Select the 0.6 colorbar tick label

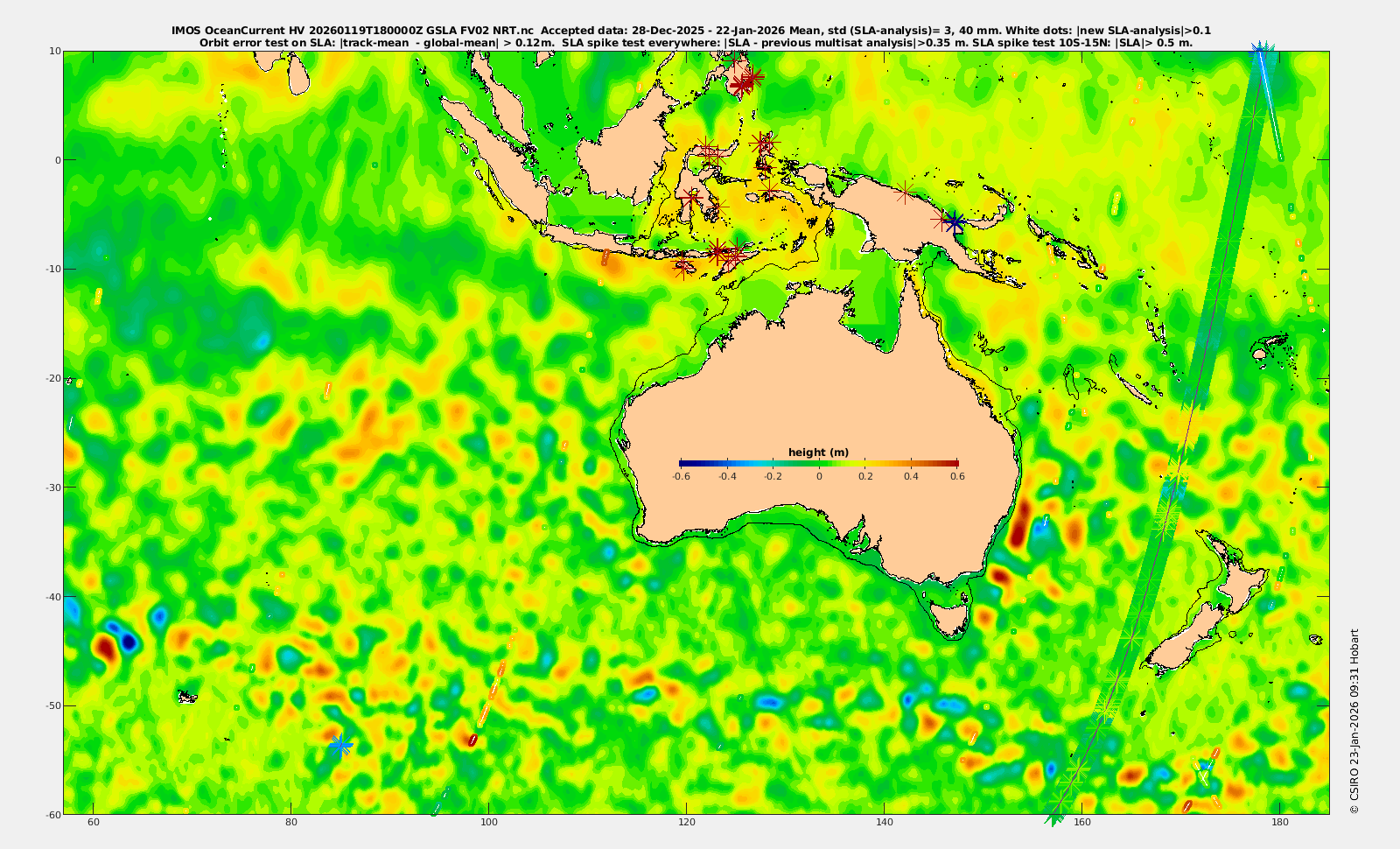pyautogui.click(x=958, y=477)
